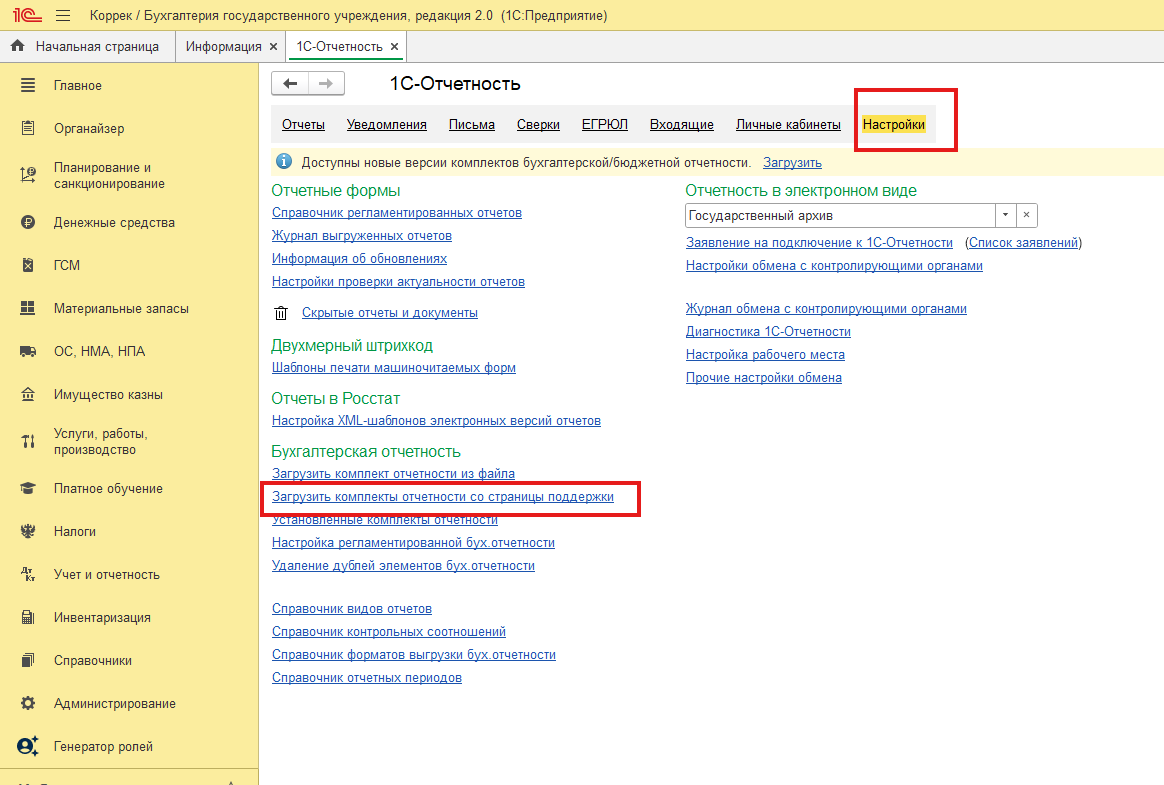The height and width of the screenshot is (785, 1164).
Task: Open the hamburger main menu icon
Action: click(63, 15)
